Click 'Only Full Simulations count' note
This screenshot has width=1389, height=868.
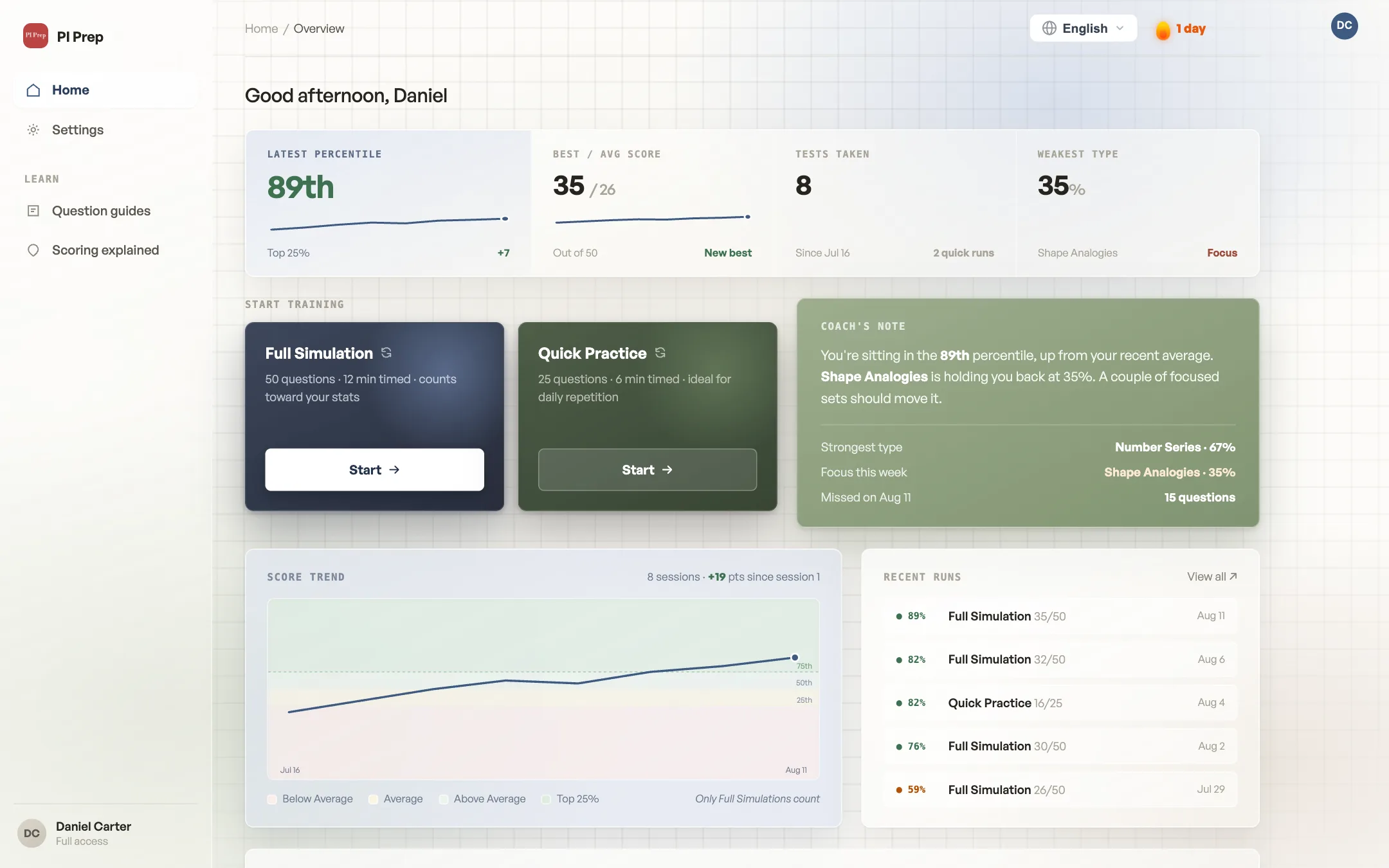point(757,799)
